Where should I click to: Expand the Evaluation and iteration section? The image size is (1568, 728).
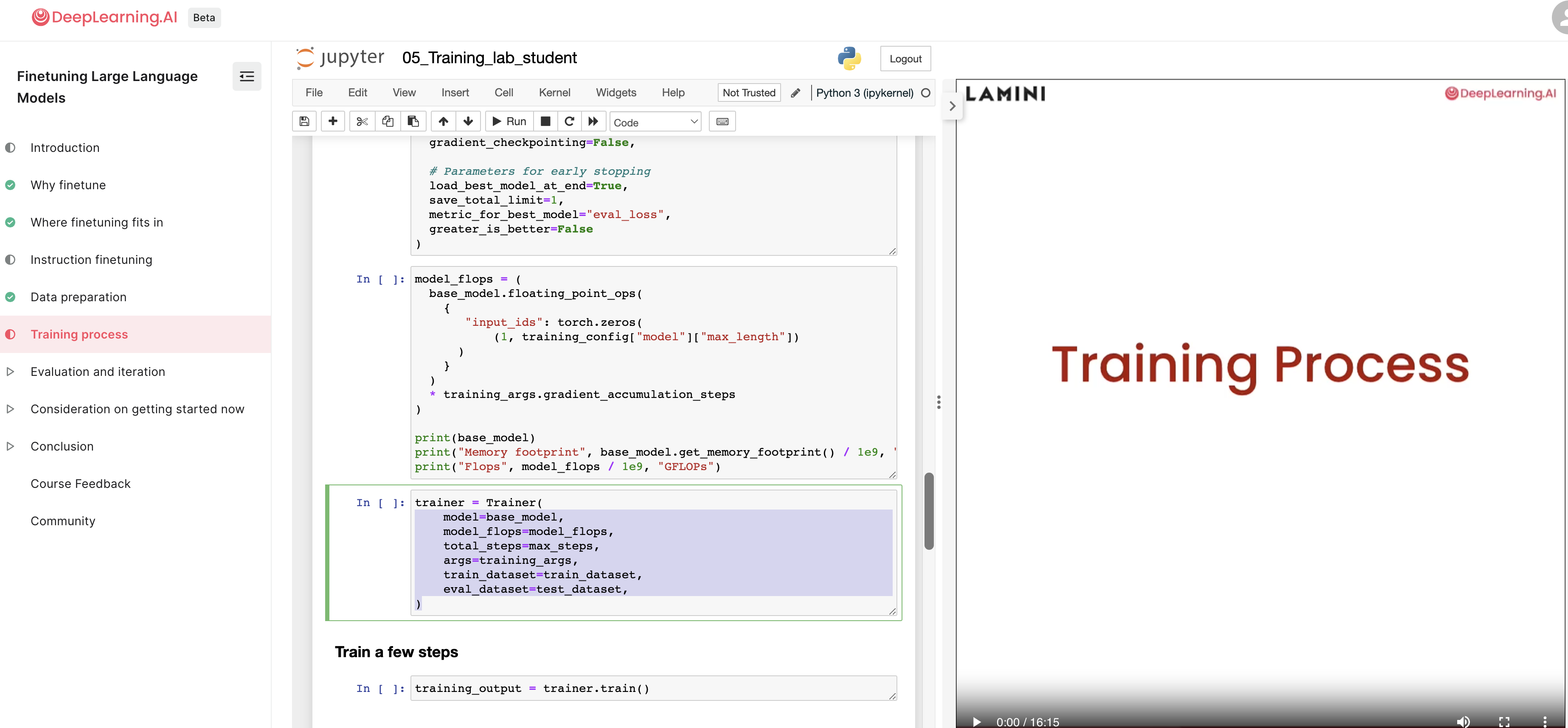[10, 371]
